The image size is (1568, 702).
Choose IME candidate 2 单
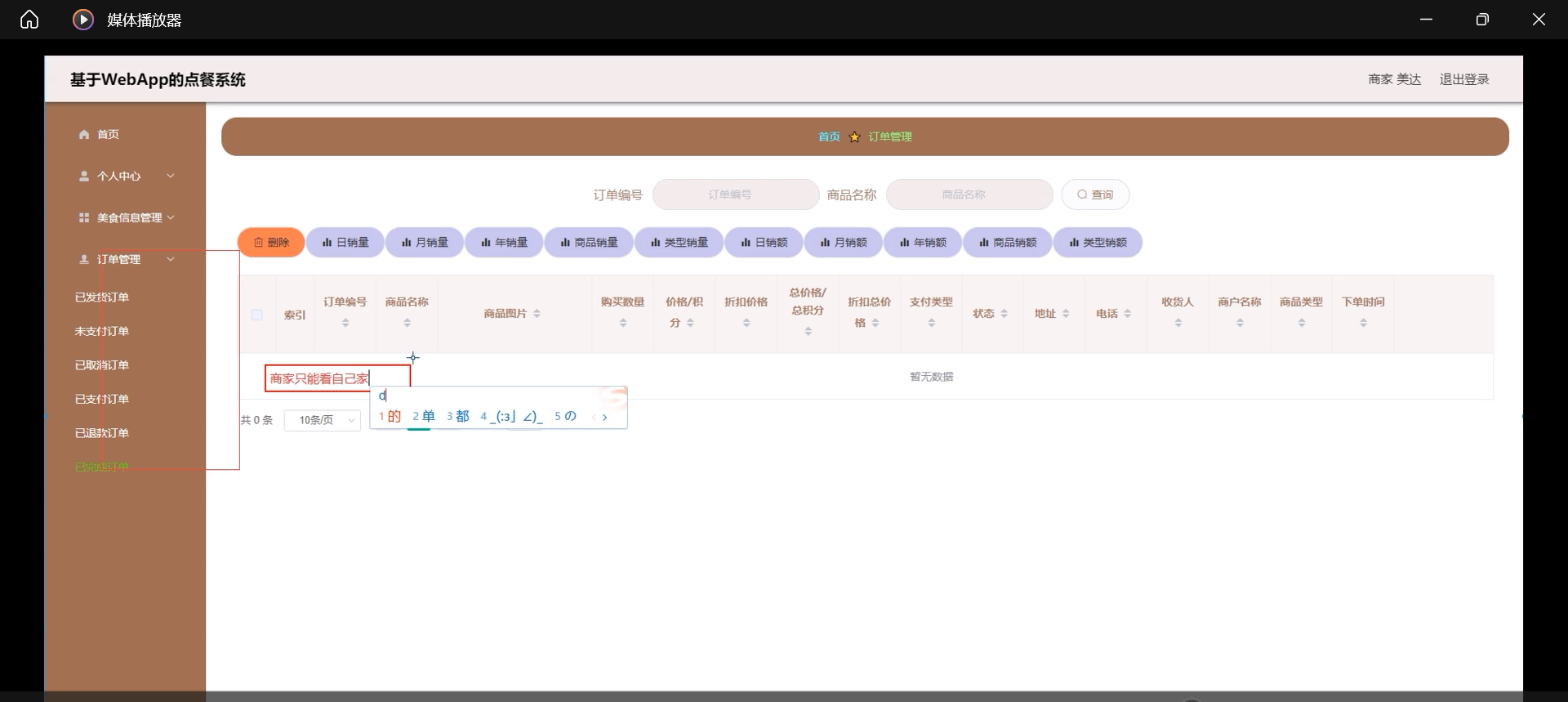[x=424, y=417]
